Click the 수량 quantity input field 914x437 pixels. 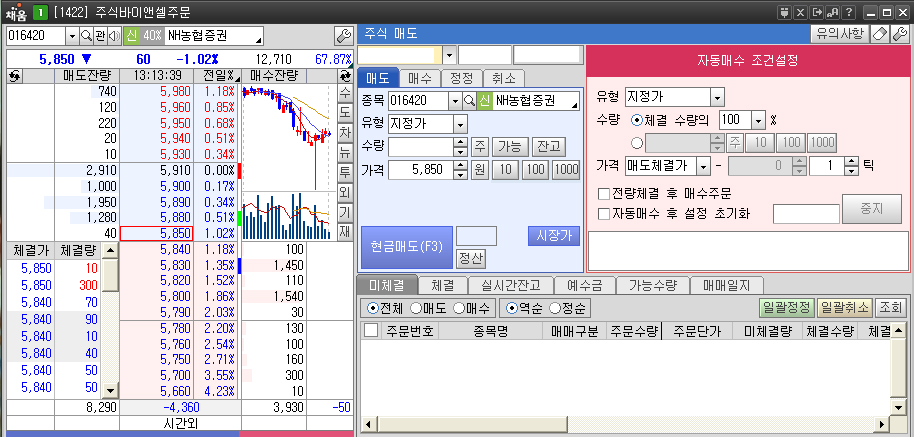pyautogui.click(x=420, y=147)
